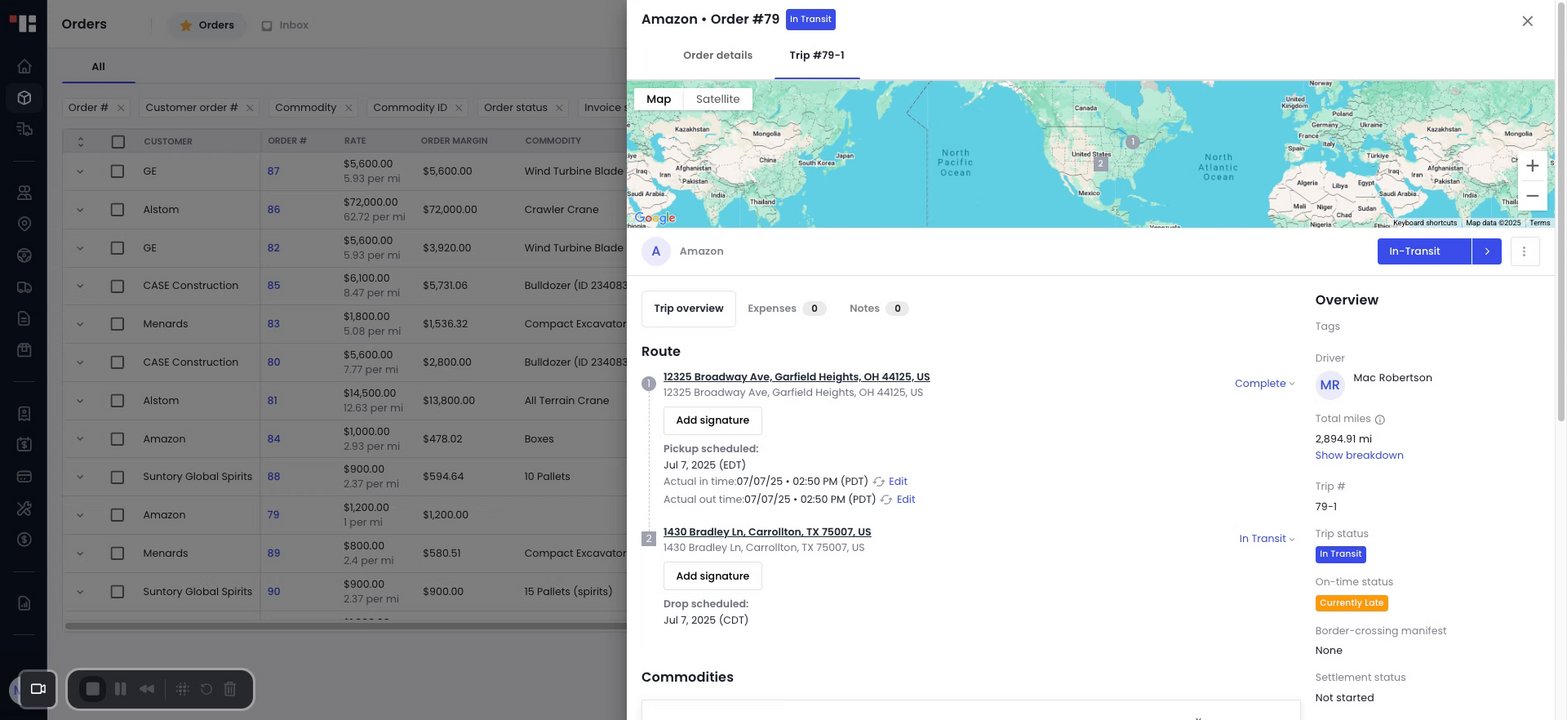Click the sync icon beside Actual out time

pyautogui.click(x=886, y=500)
